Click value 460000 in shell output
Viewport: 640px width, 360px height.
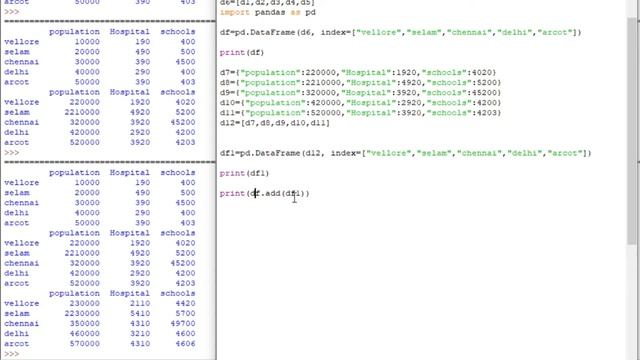pyautogui.click(x=84, y=333)
